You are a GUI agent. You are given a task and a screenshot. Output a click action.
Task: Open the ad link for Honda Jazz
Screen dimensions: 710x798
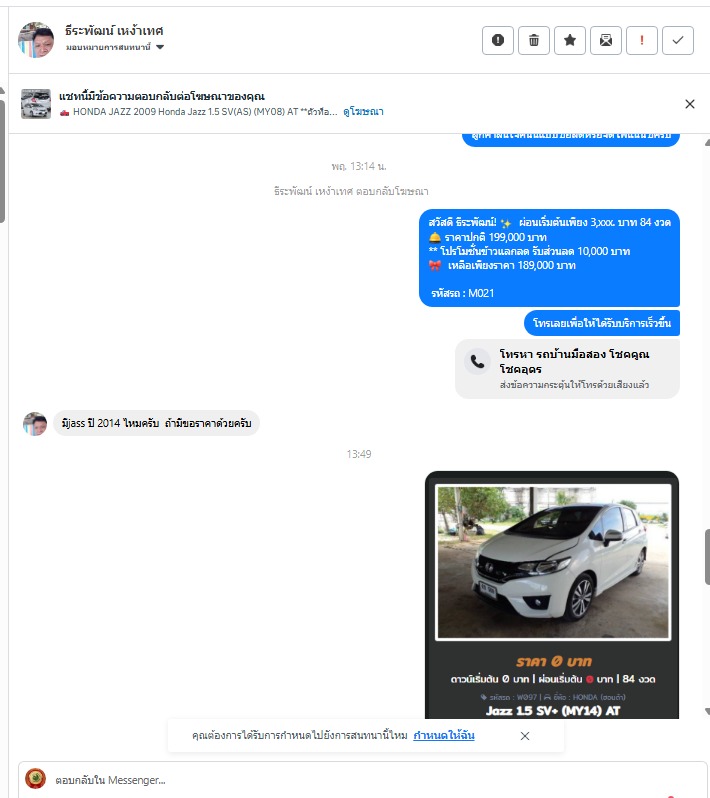tap(363, 111)
